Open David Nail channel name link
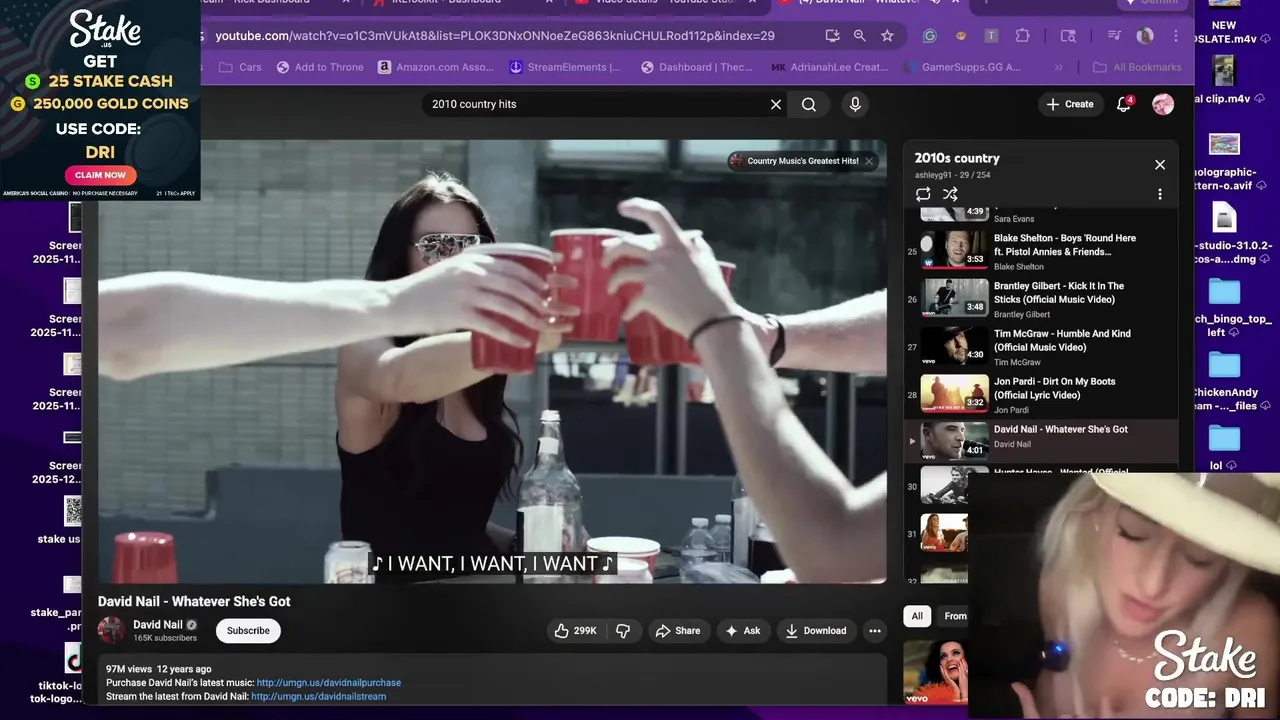Image resolution: width=1280 pixels, height=720 pixels. click(158, 624)
